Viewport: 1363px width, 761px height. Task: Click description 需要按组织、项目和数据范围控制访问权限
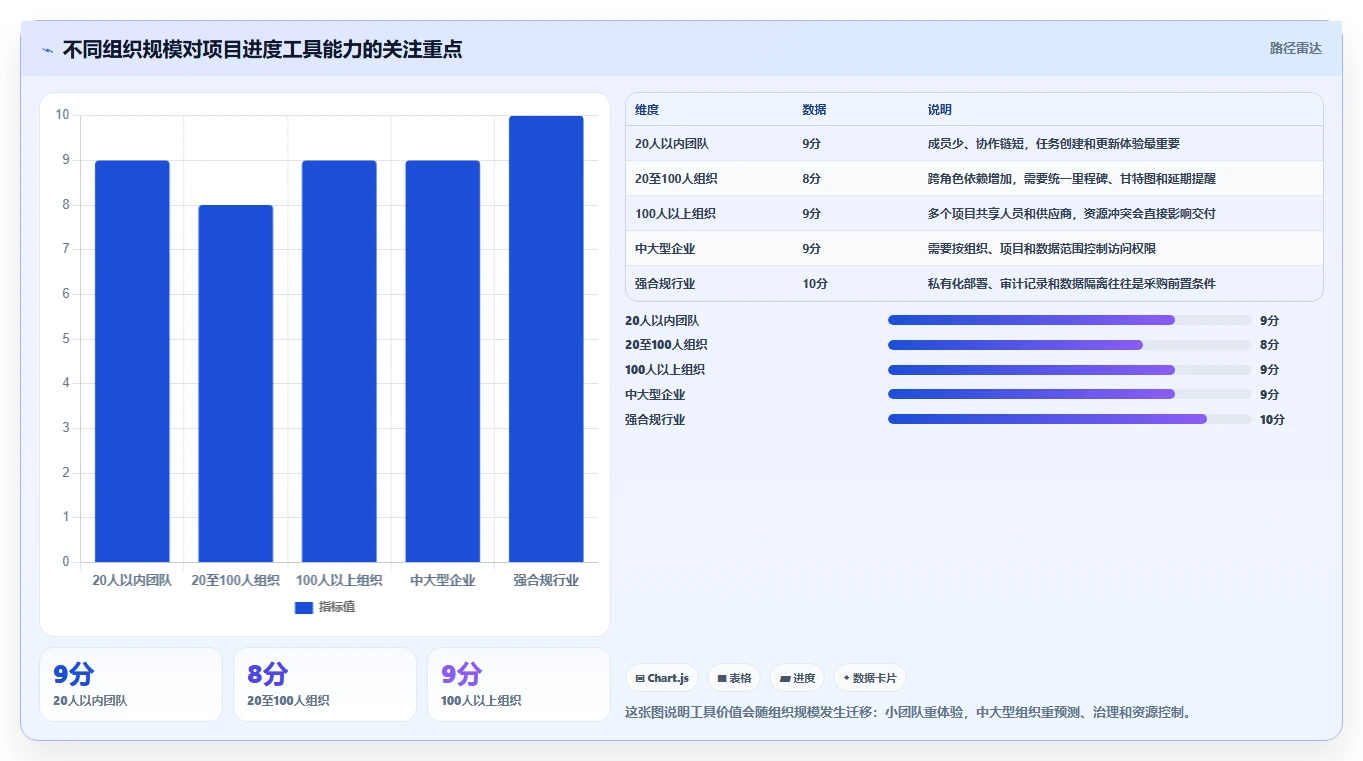point(1041,249)
